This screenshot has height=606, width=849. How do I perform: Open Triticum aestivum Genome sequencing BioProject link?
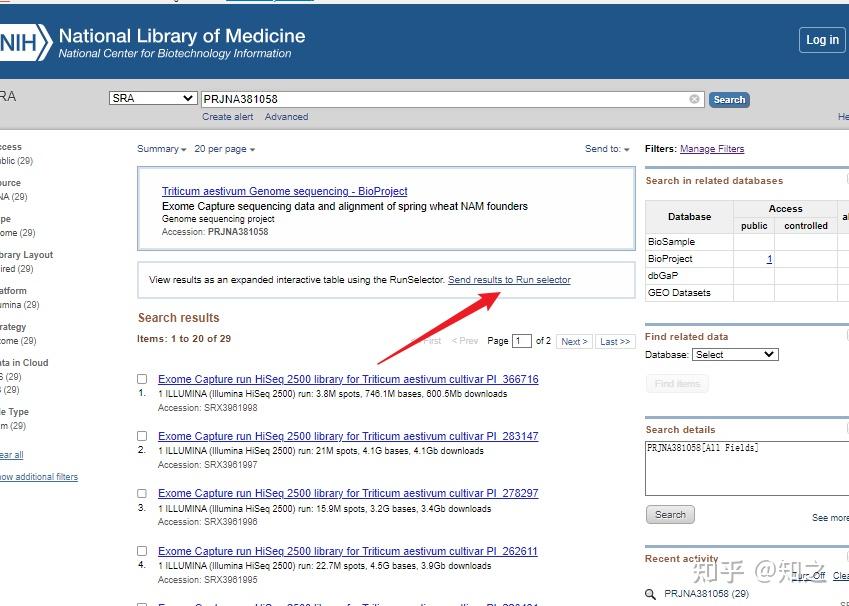(284, 191)
